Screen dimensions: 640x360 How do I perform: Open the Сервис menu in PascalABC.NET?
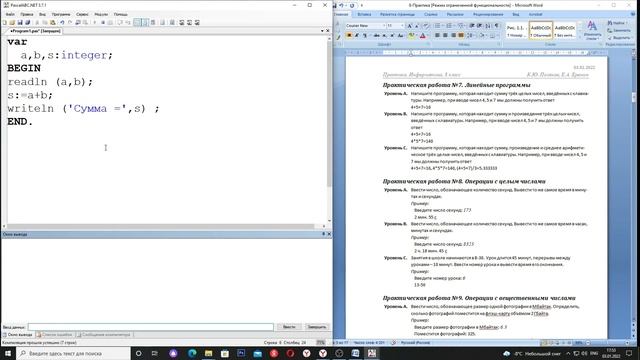coord(82,14)
